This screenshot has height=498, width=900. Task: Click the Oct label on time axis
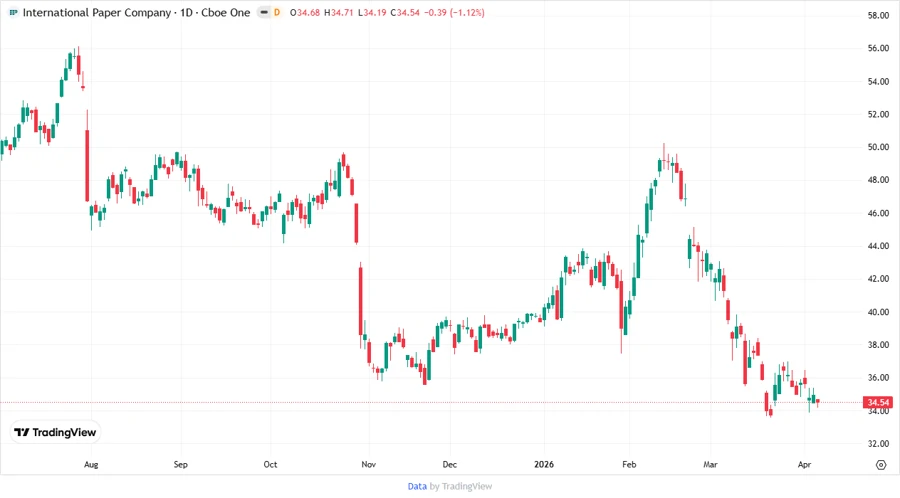pos(270,464)
